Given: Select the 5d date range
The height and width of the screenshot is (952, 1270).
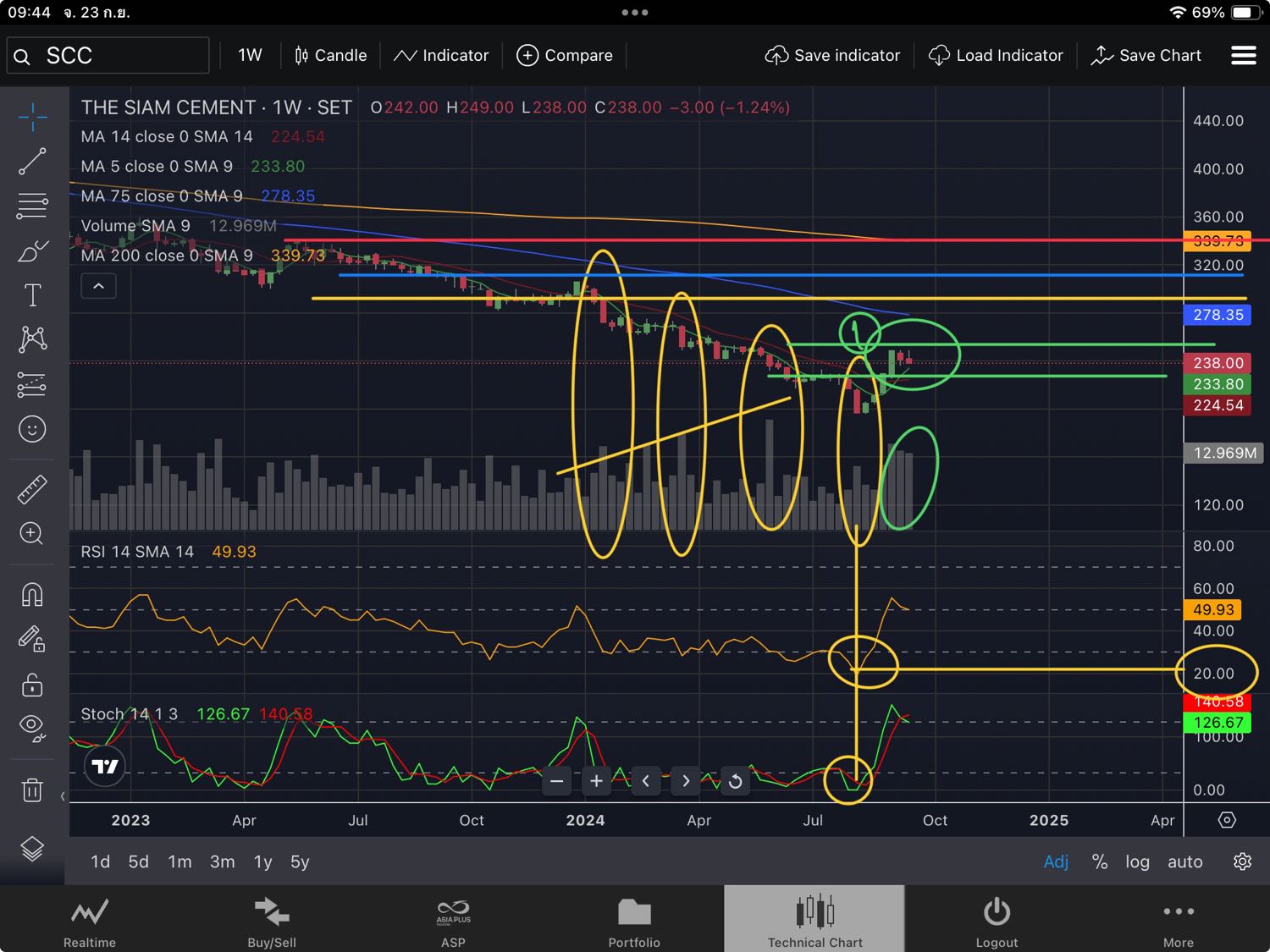Looking at the screenshot, I should tap(138, 861).
